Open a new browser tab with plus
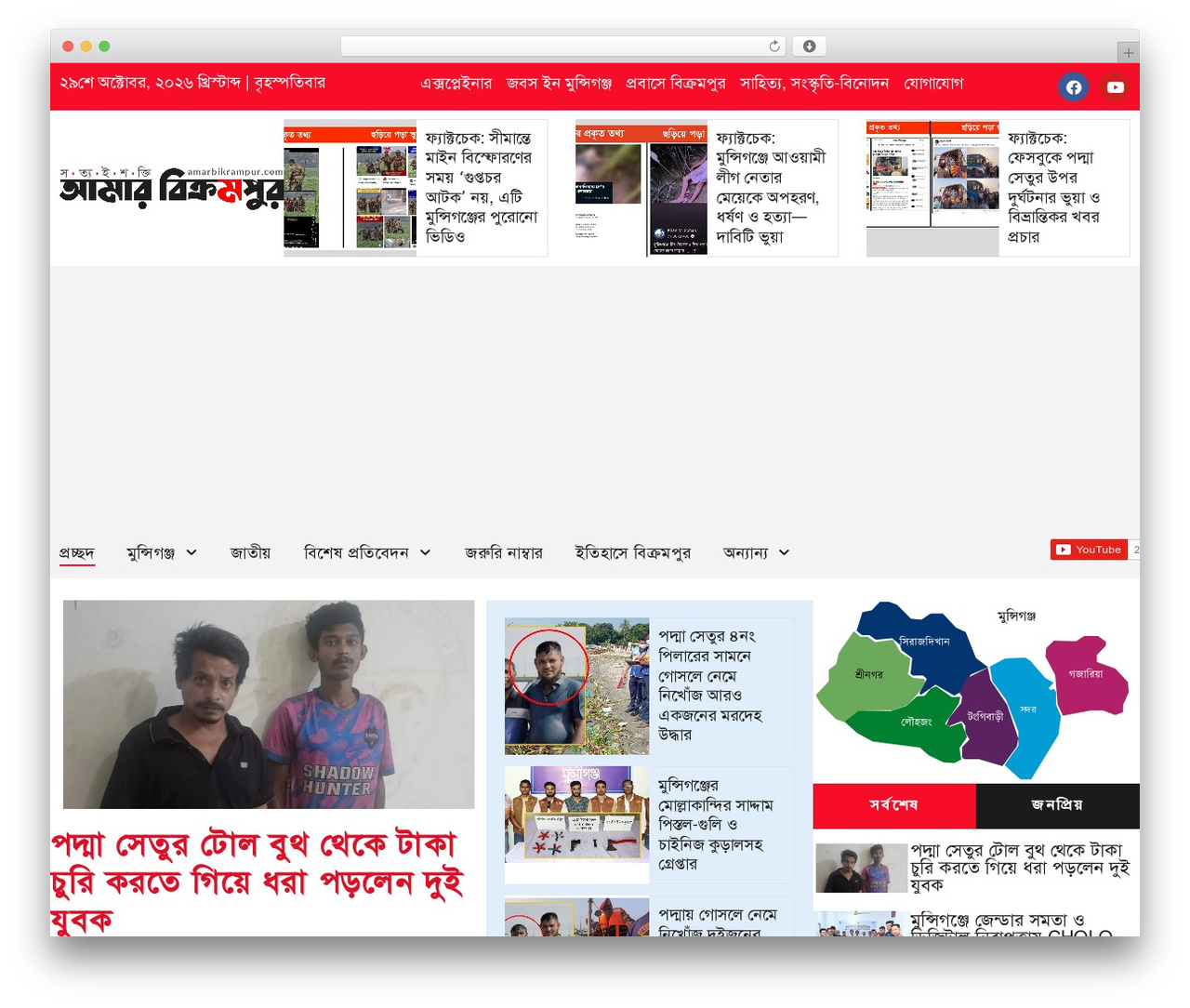This screenshot has height=1008, width=1190. tap(1128, 53)
